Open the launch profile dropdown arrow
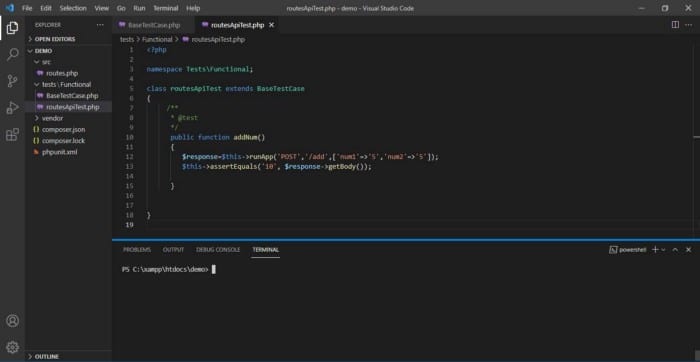The image size is (700, 362). (663, 250)
